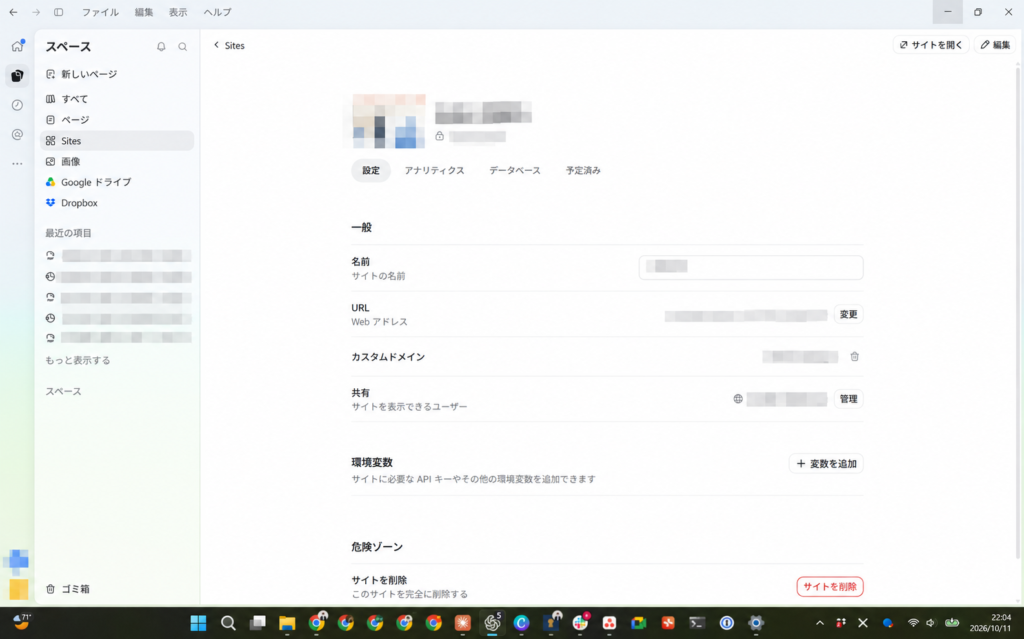Select 画像 in sidebar
This screenshot has height=639, width=1024.
(117, 161)
